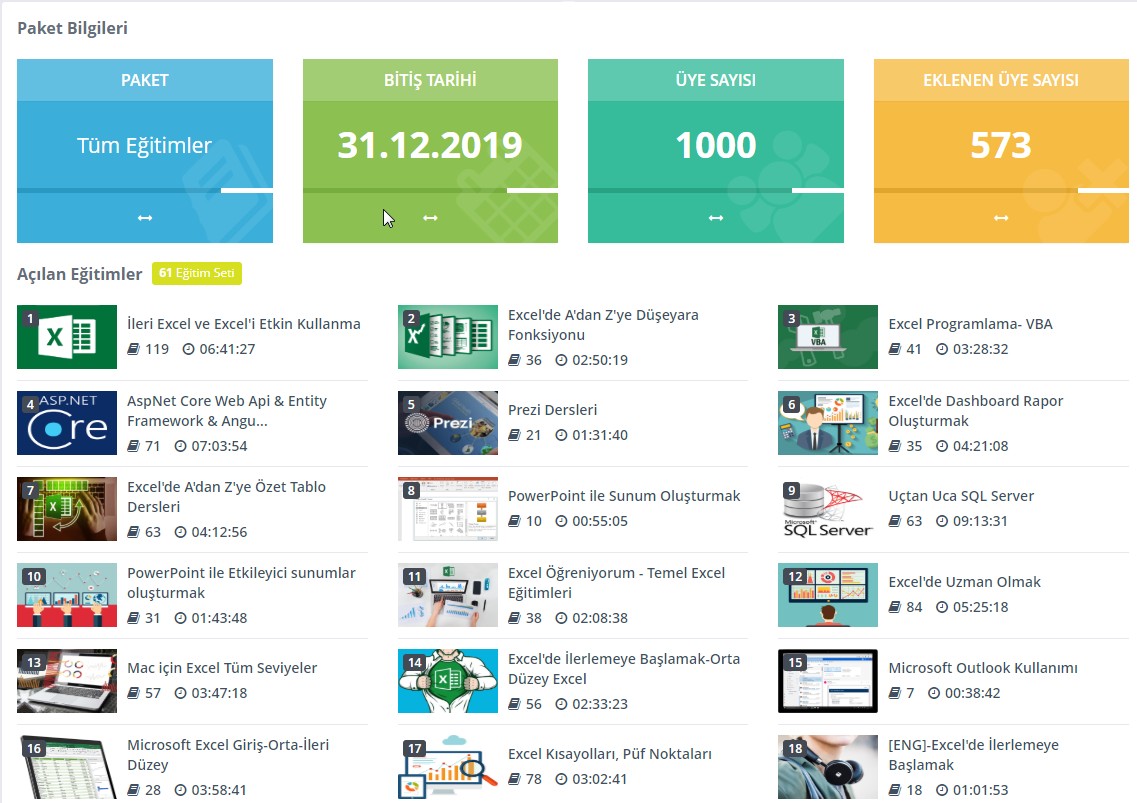Select the 1000 member count card

point(715,146)
